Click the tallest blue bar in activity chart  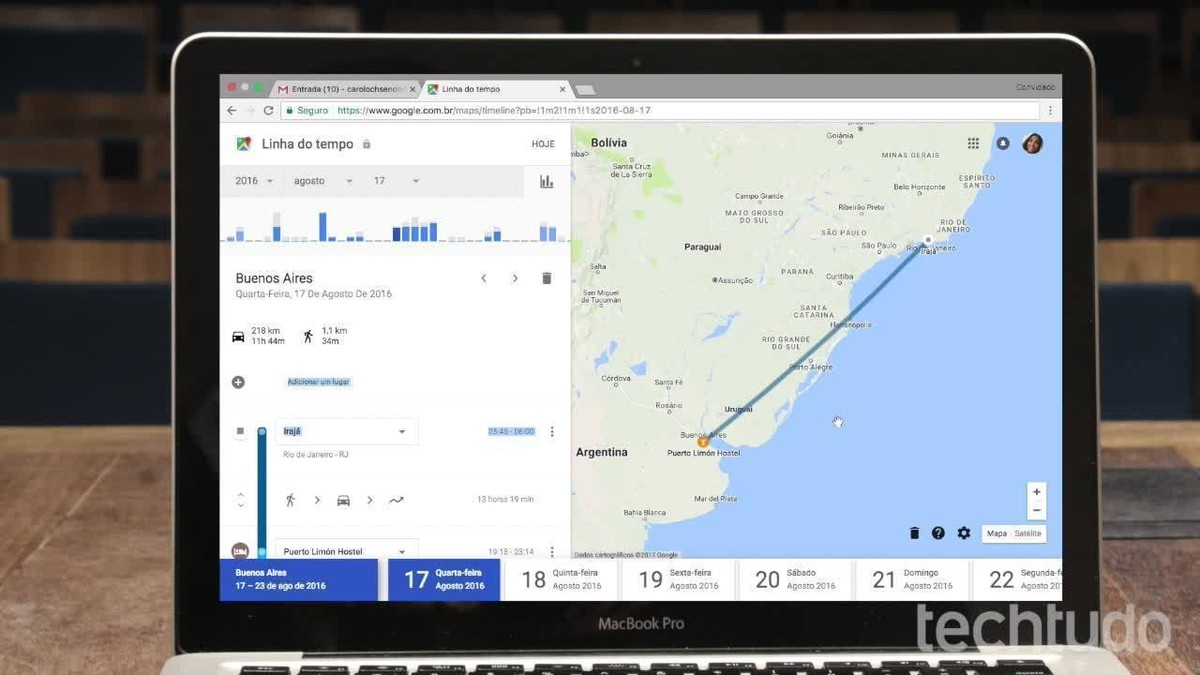point(323,226)
